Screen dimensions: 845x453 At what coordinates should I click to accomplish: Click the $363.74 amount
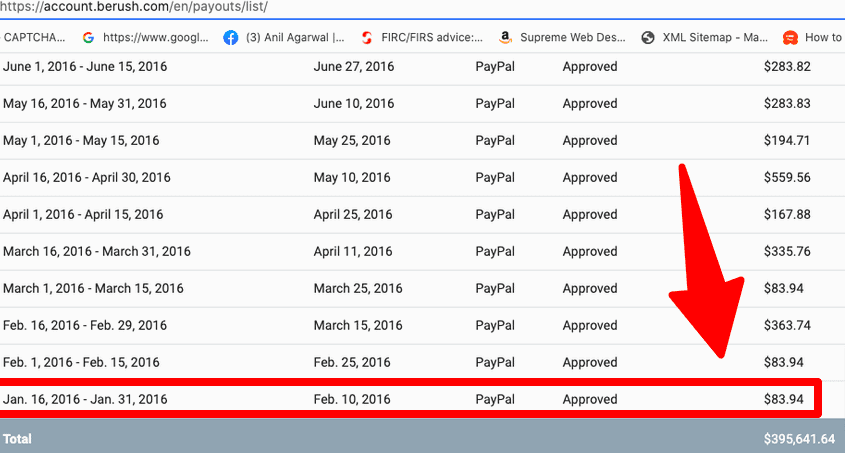point(787,325)
